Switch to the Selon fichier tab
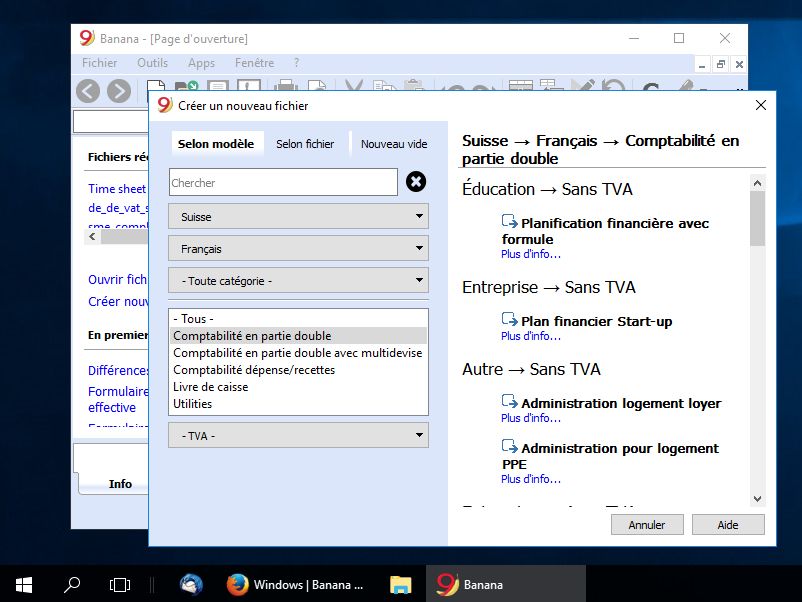Image resolution: width=802 pixels, height=602 pixels. pyautogui.click(x=305, y=144)
